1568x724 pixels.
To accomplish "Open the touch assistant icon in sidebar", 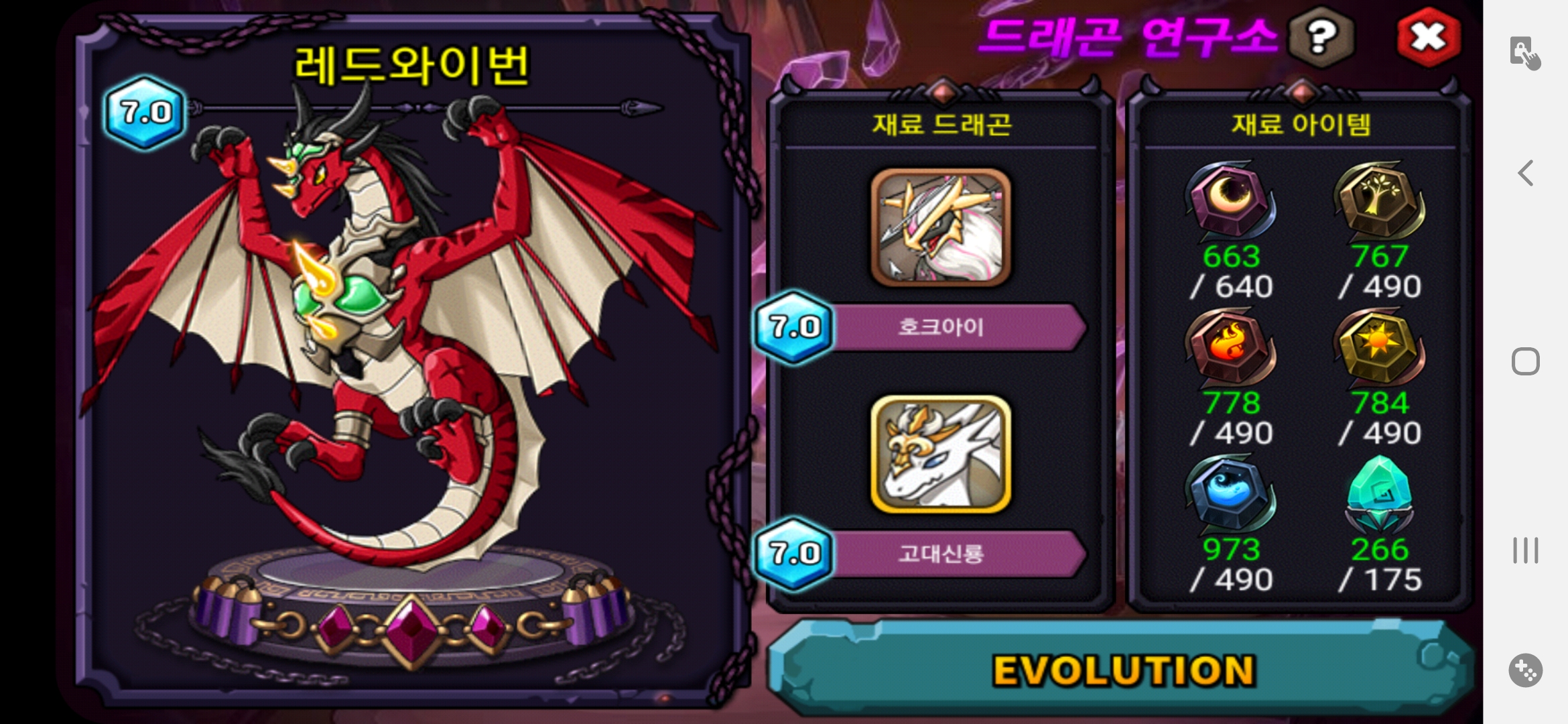I will [1525, 53].
